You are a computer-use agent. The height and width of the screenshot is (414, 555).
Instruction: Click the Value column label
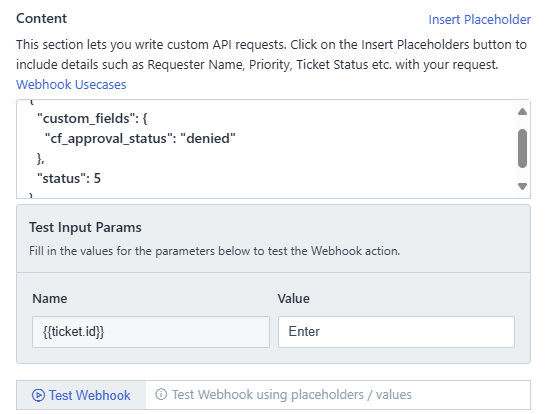(293, 299)
